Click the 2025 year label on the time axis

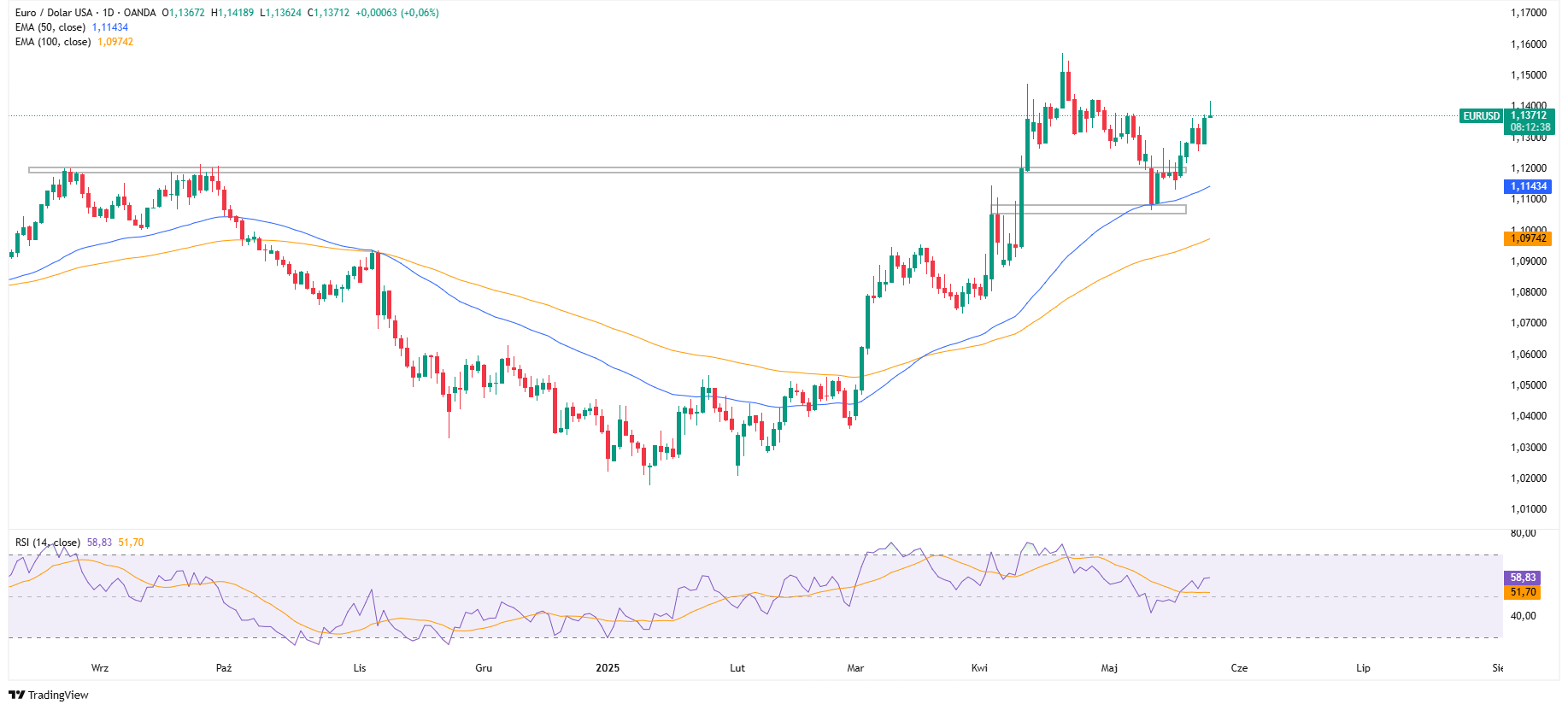pos(608,668)
